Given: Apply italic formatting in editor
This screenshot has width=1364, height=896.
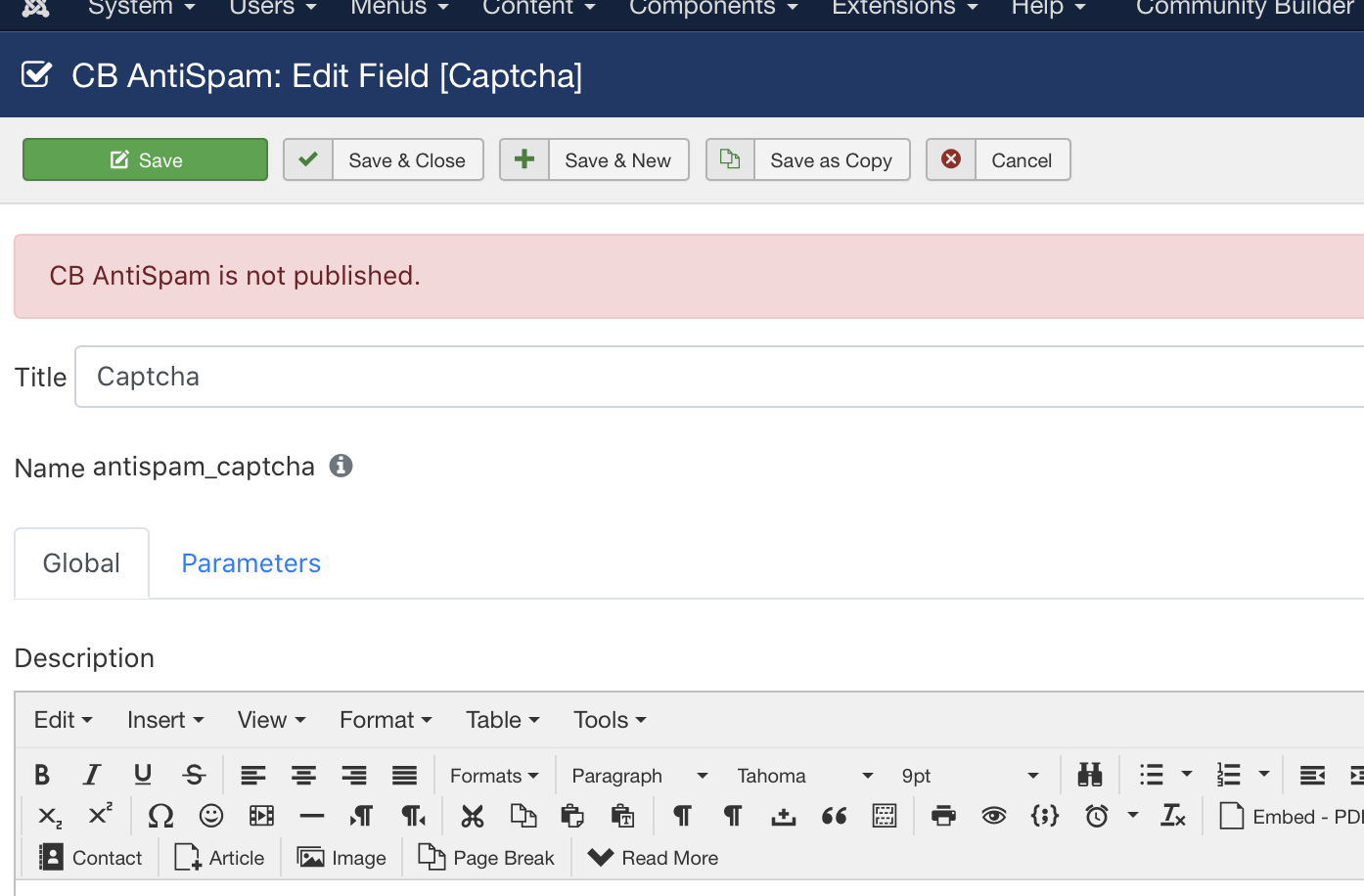Looking at the screenshot, I should pyautogui.click(x=92, y=775).
